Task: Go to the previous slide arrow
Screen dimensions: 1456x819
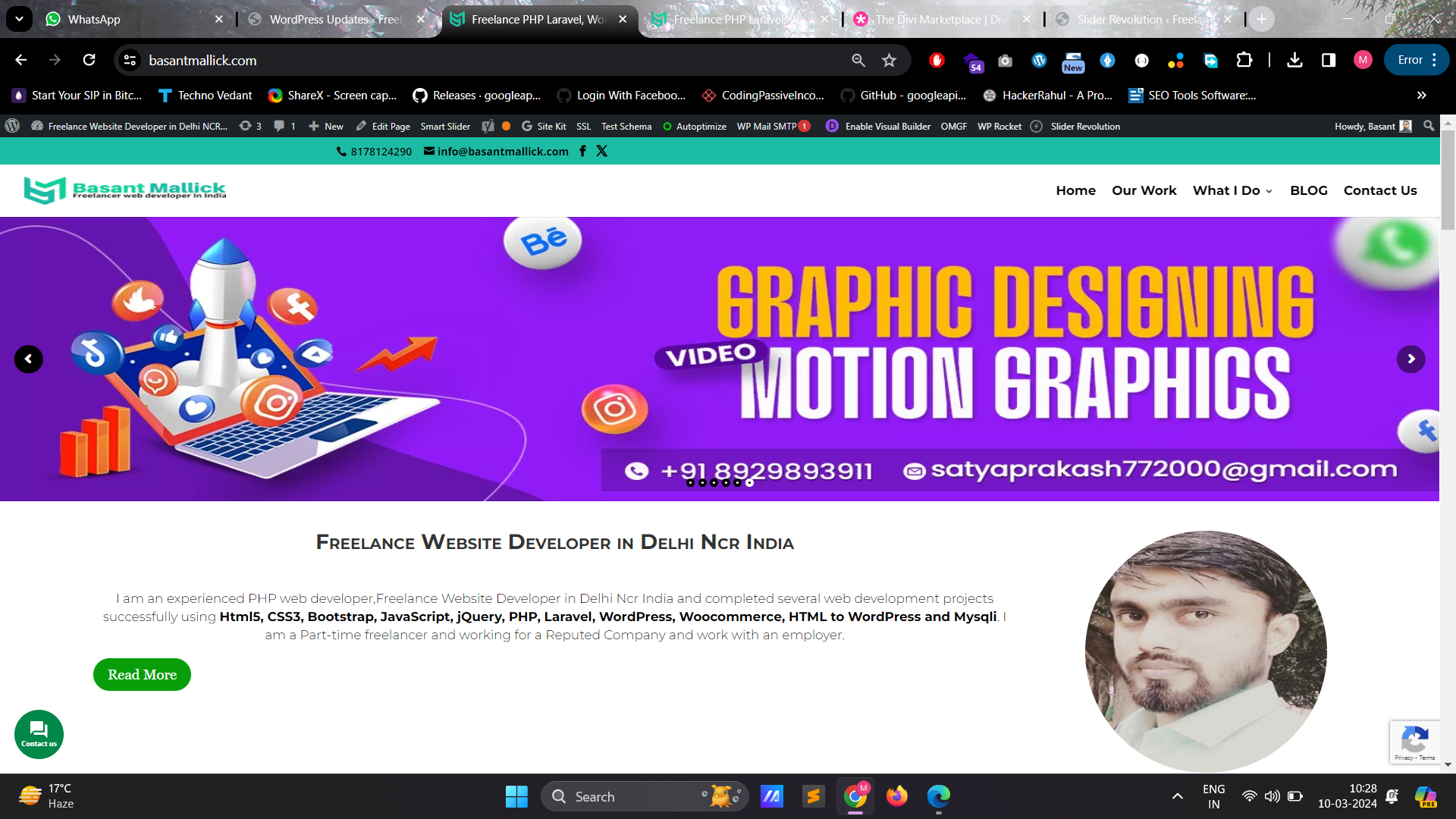Action: click(29, 359)
